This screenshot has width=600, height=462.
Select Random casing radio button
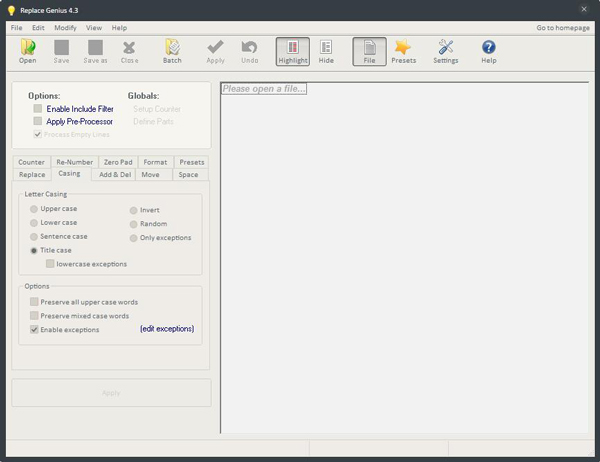click(133, 224)
